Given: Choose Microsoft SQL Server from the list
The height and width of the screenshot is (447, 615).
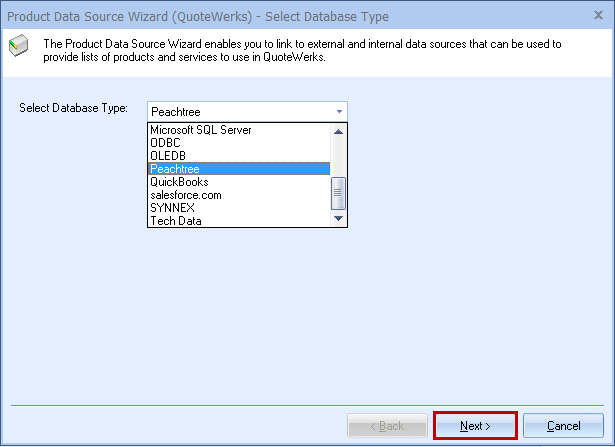Looking at the screenshot, I should pos(239,130).
